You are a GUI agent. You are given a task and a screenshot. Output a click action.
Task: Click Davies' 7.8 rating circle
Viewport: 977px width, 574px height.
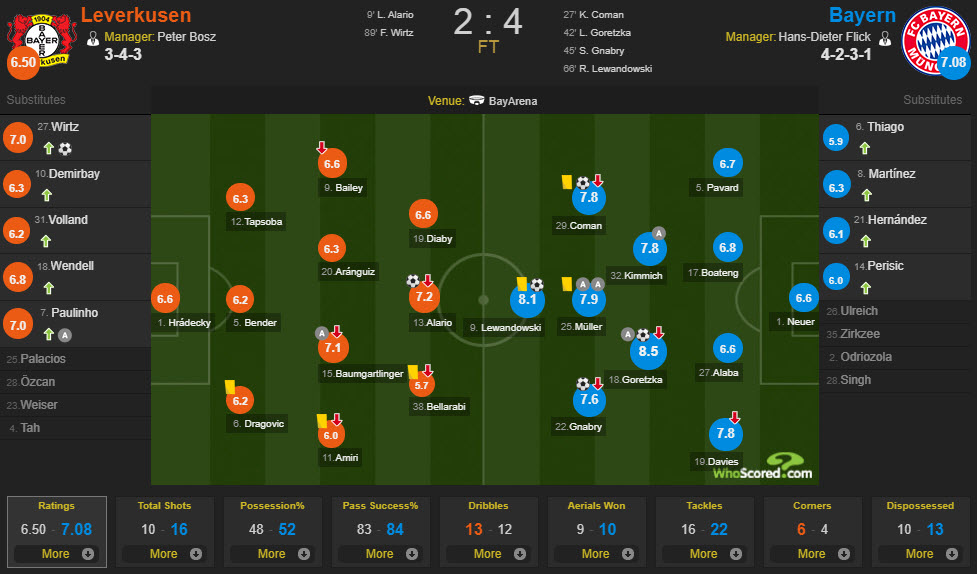(x=725, y=433)
